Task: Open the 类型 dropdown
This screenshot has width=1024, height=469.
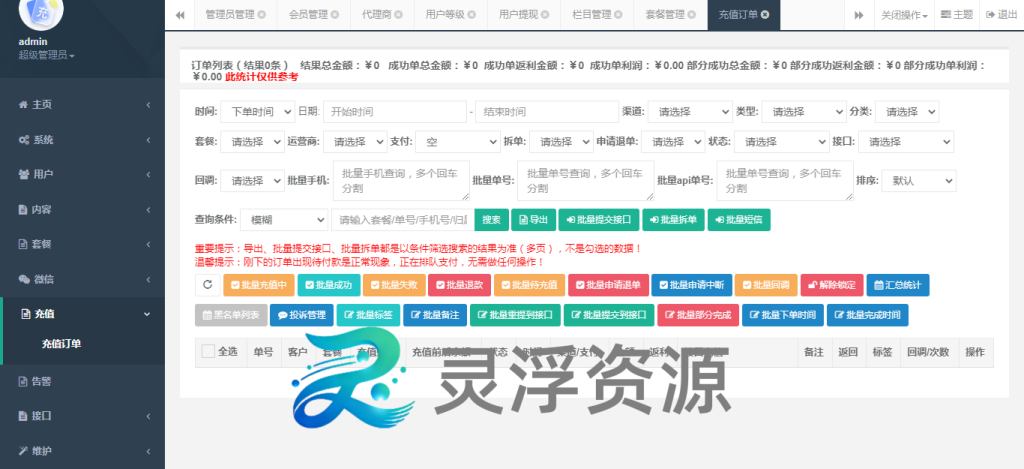Action: point(803,112)
